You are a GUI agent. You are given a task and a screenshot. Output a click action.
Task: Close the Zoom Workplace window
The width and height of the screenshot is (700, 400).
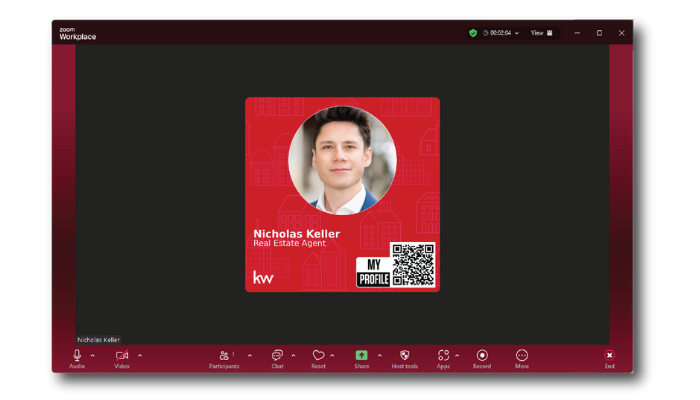click(x=621, y=33)
